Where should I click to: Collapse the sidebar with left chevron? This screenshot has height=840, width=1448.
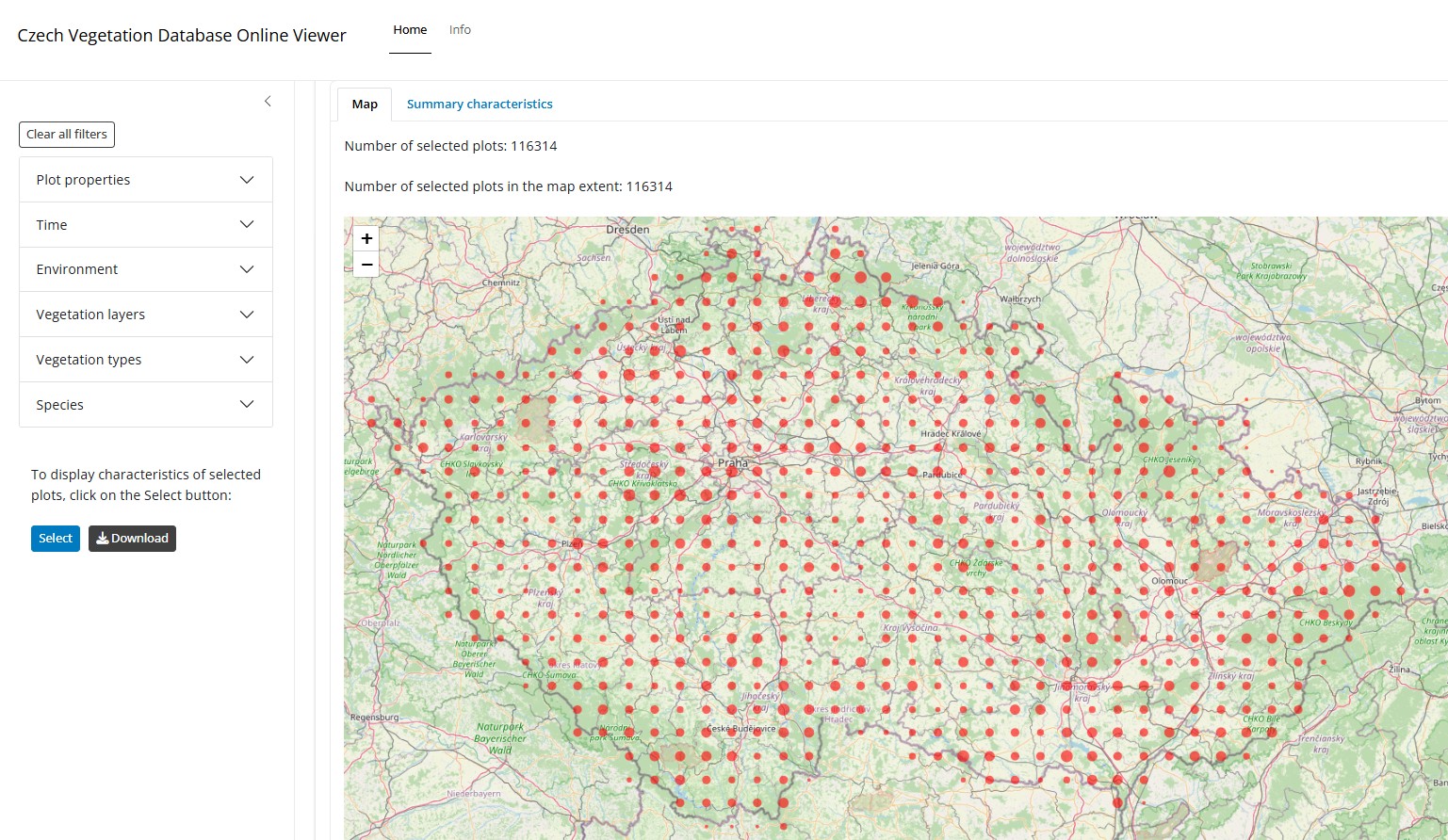[x=268, y=102]
